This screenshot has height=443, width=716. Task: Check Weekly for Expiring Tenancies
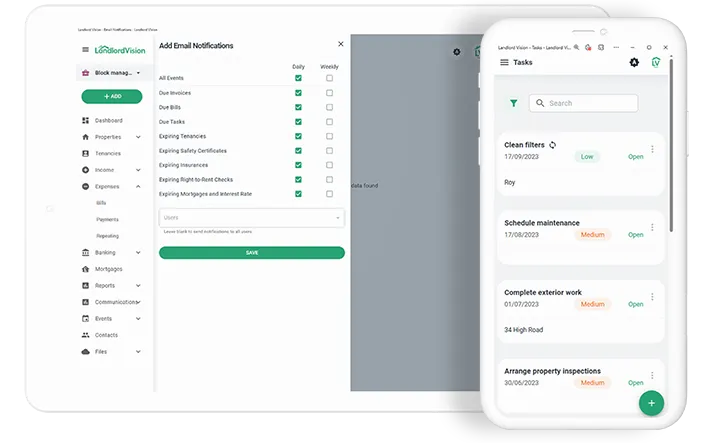coord(329,136)
